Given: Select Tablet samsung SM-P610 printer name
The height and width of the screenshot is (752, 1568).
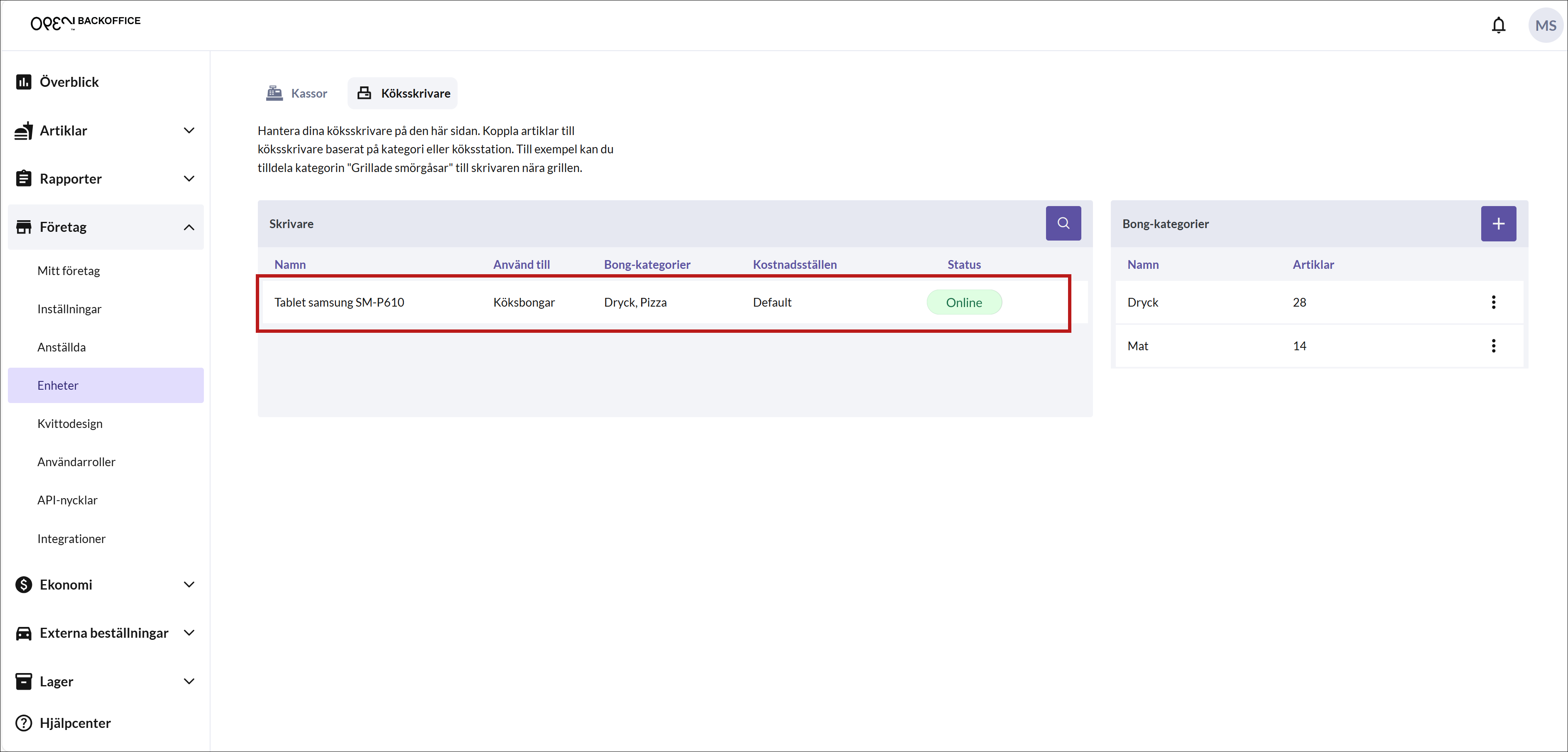Looking at the screenshot, I should (x=339, y=302).
